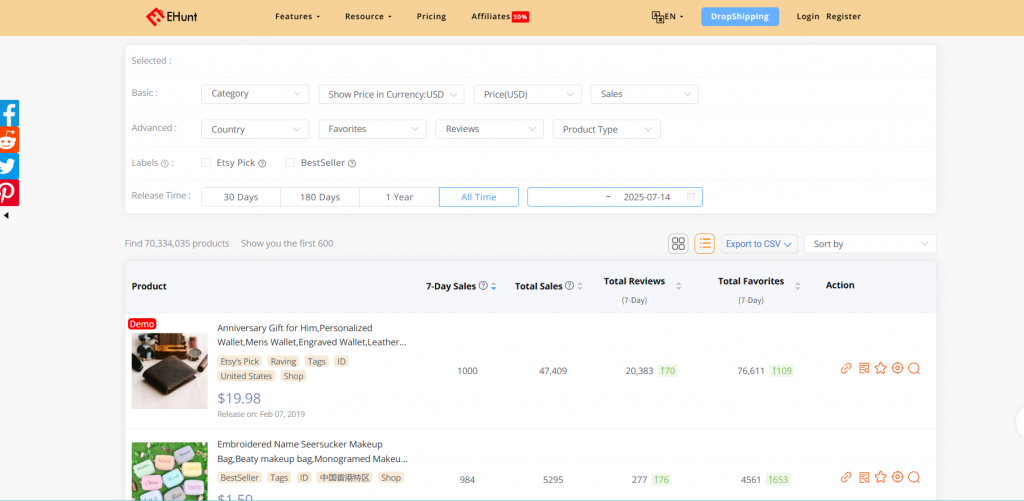Click target icon for Anniversary Gift wallet
Screen dimensions: 1024x501
tap(897, 368)
